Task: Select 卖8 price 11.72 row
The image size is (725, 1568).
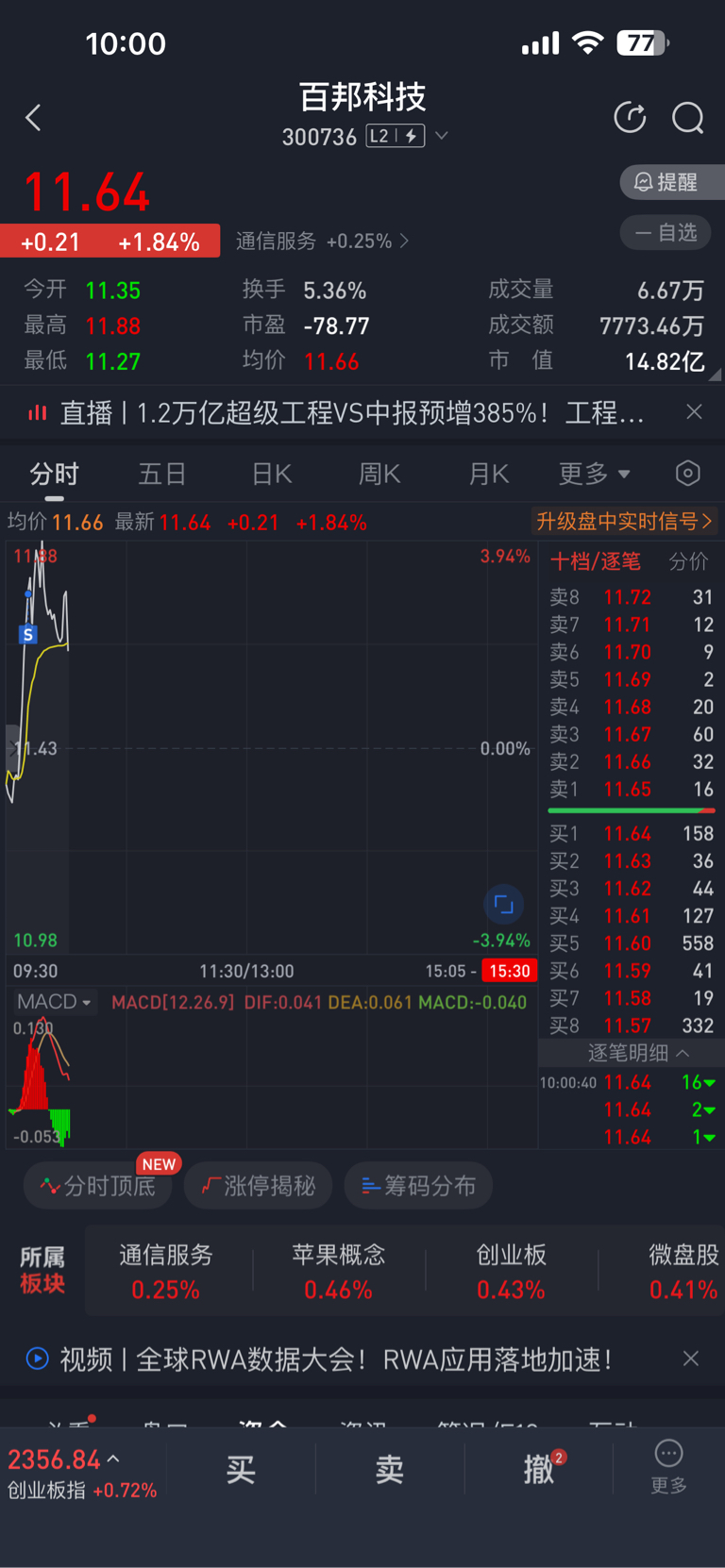Action: tap(632, 597)
